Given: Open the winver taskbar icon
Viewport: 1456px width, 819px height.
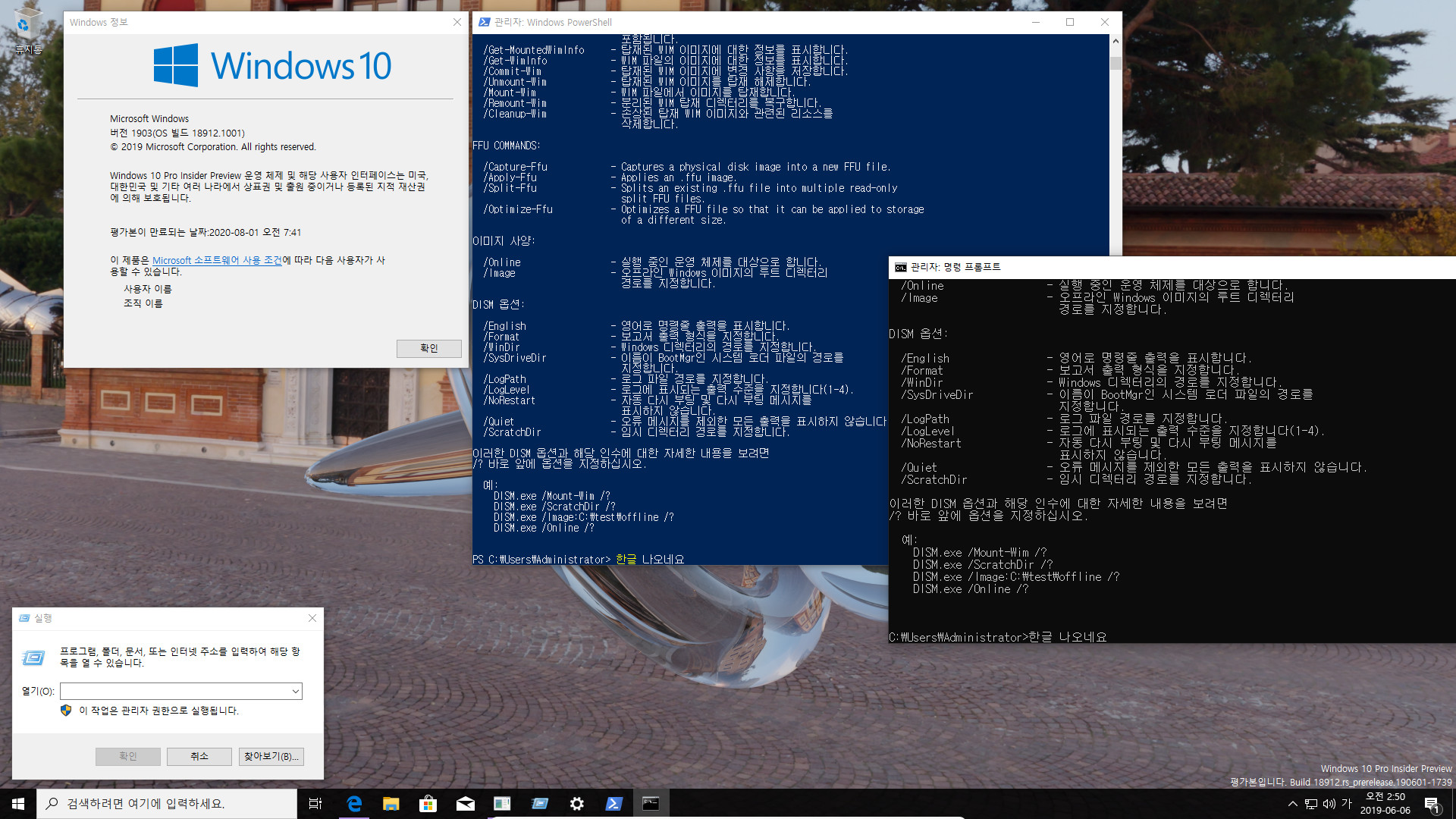Looking at the screenshot, I should click(x=502, y=804).
